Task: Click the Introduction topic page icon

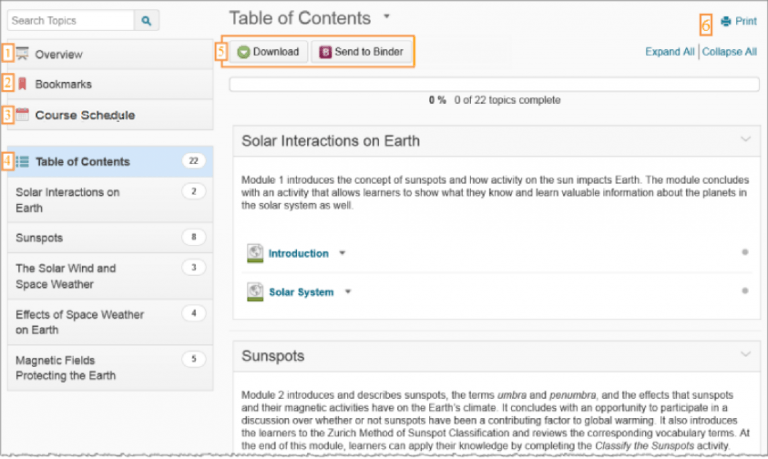Action: pos(255,254)
